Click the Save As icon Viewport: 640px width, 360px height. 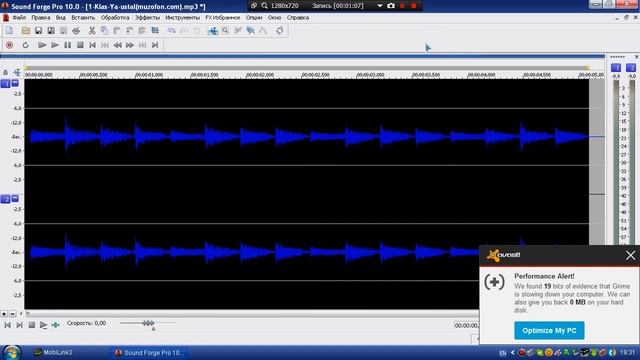click(x=51, y=31)
